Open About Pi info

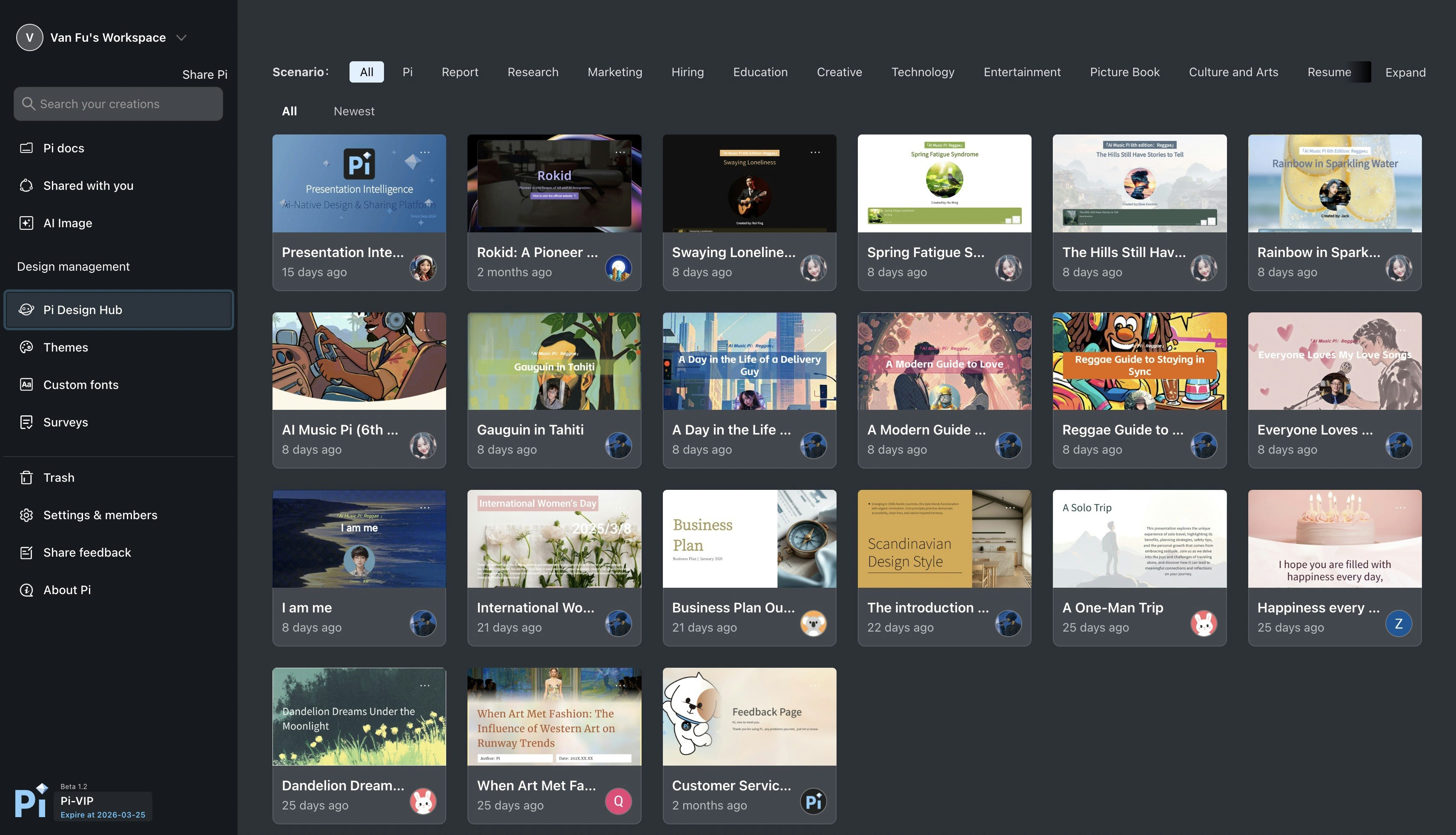[x=66, y=590]
